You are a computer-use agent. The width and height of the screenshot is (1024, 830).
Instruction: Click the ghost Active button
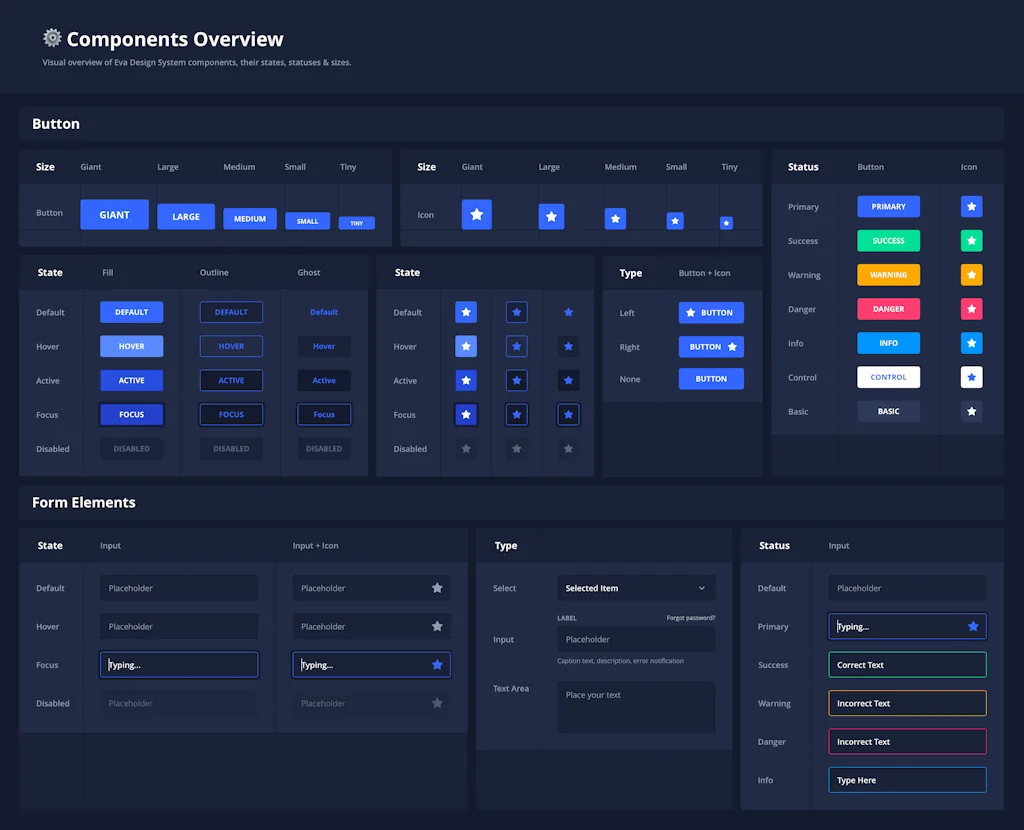click(x=324, y=381)
